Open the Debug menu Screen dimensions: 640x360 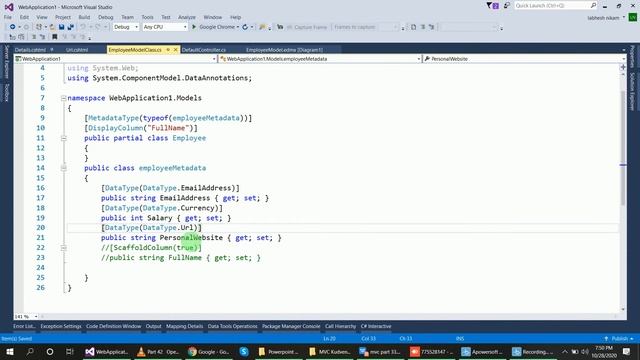point(105,17)
